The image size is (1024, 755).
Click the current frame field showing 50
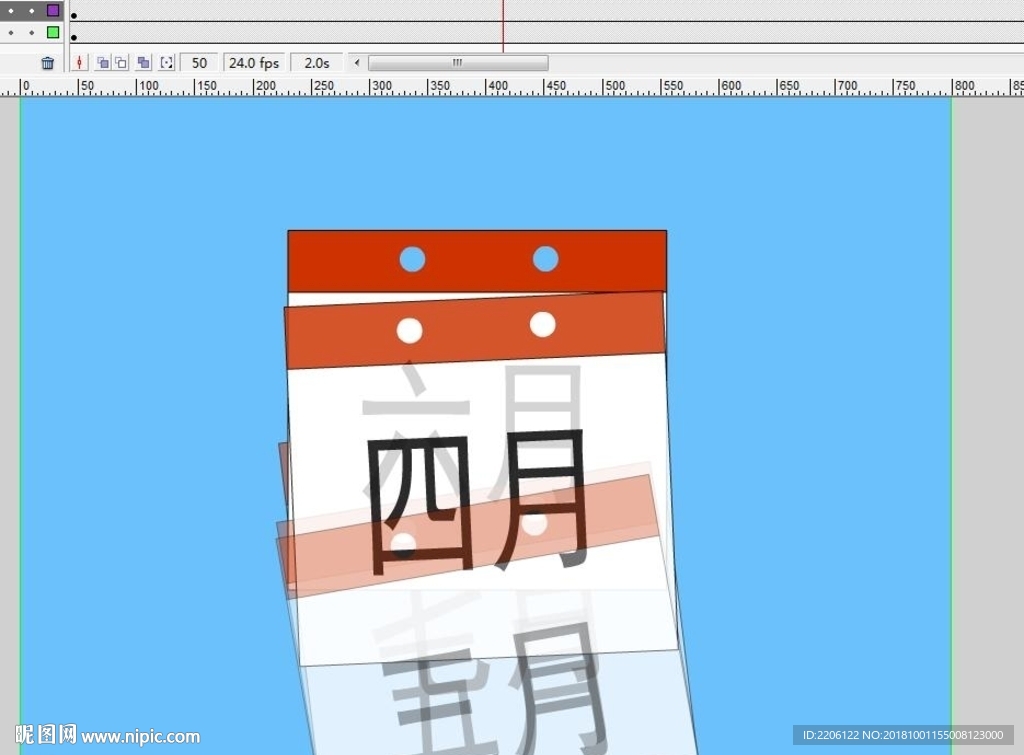199,63
